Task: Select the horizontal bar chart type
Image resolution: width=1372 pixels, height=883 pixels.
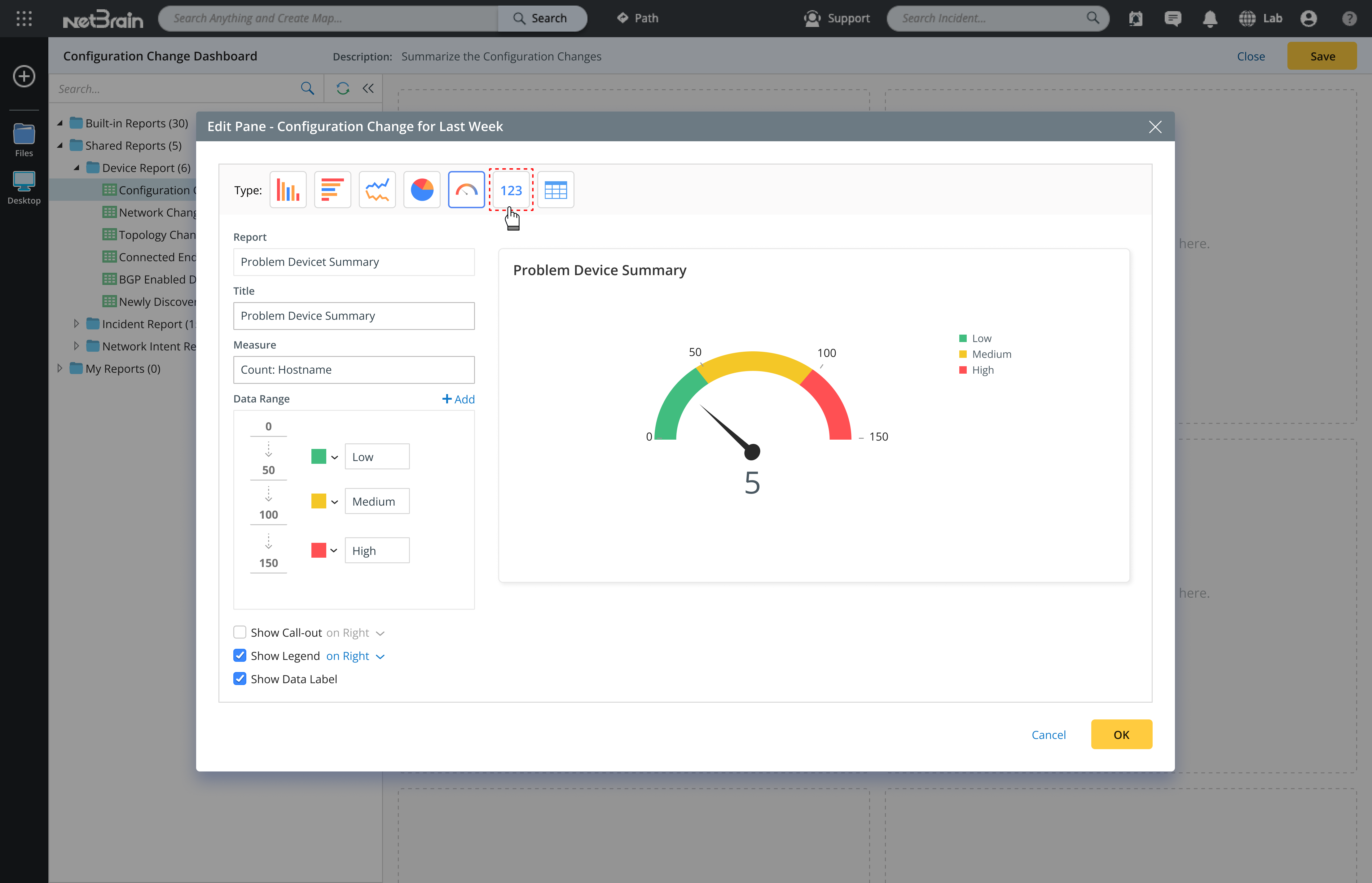Action: pos(332,190)
